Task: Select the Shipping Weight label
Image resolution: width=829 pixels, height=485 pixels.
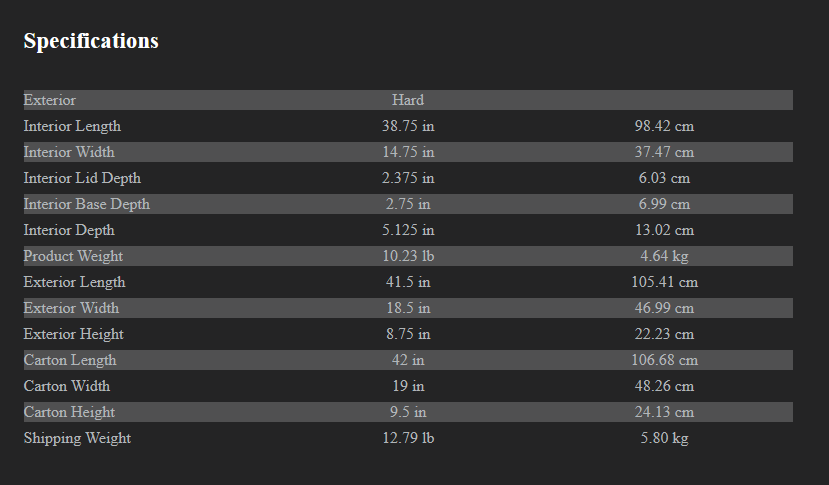Action: tap(77, 438)
